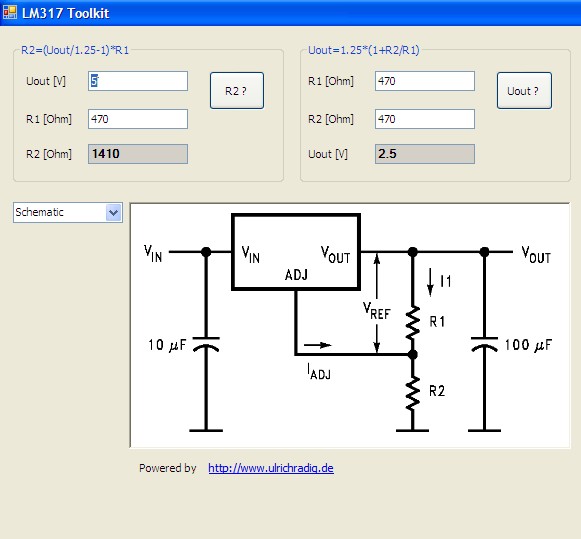Image resolution: width=581 pixels, height=539 pixels.
Task: Click the 'R2 [Ohm]' label beside 1410
Action: pos(49,154)
